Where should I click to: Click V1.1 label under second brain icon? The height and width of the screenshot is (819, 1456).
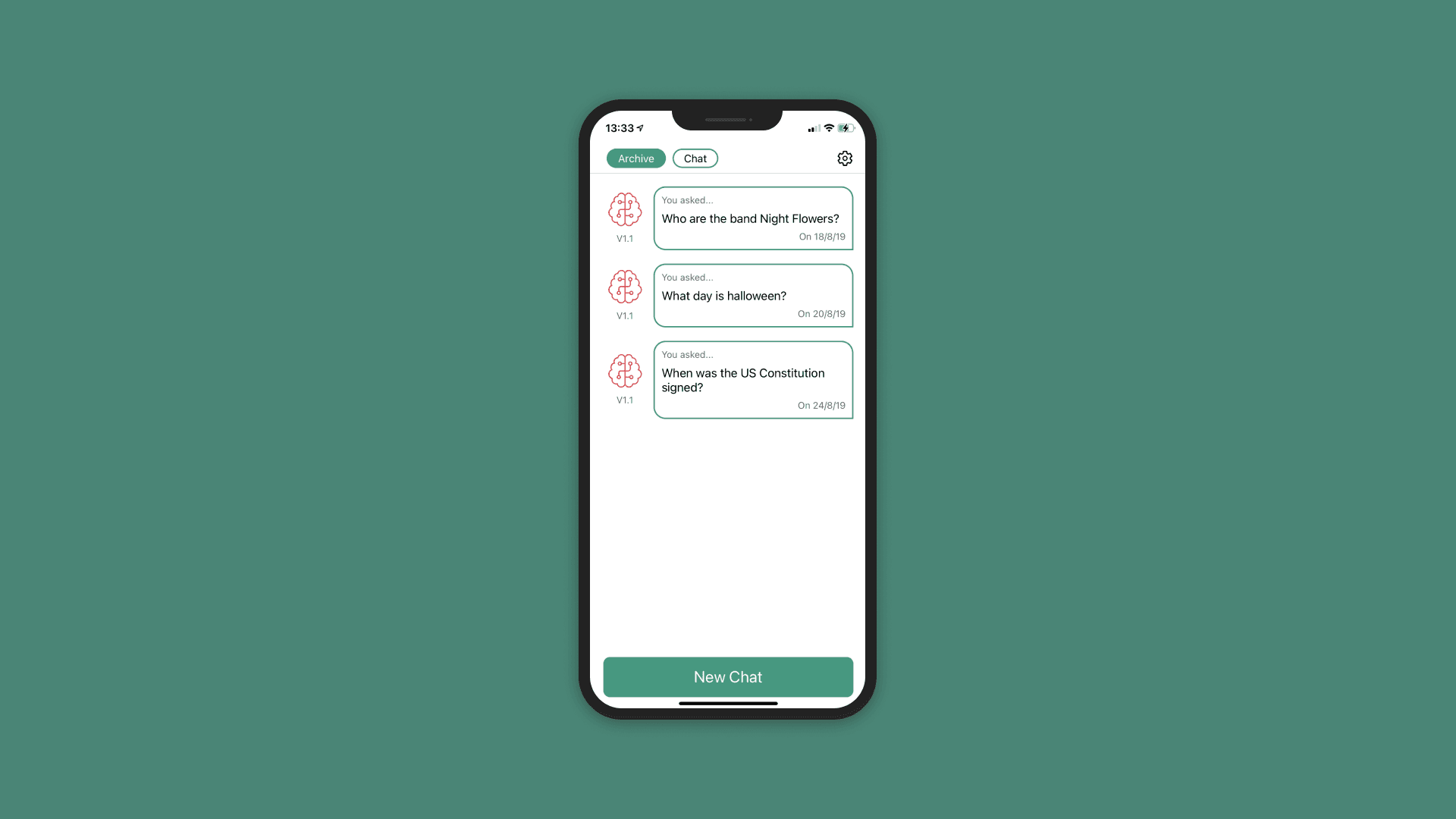coord(625,316)
